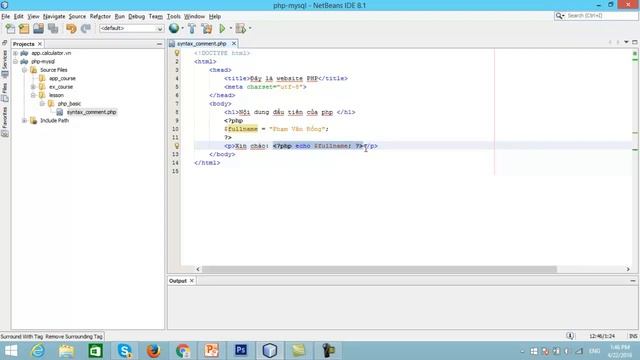Screen dimensions: 640x360
Task: Show opened documents list arrow
Action: tap(626, 42)
